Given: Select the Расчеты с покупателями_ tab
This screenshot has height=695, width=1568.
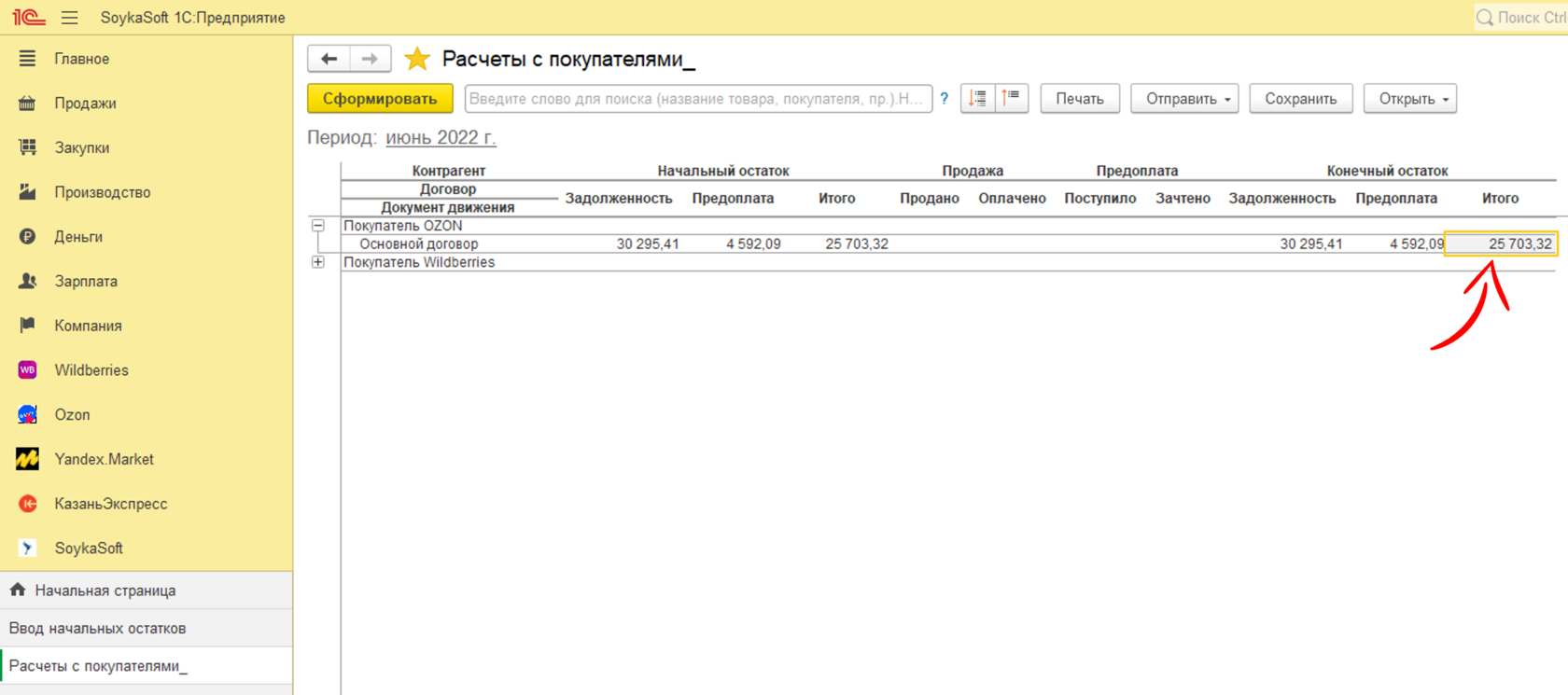Looking at the screenshot, I should 147,666.
